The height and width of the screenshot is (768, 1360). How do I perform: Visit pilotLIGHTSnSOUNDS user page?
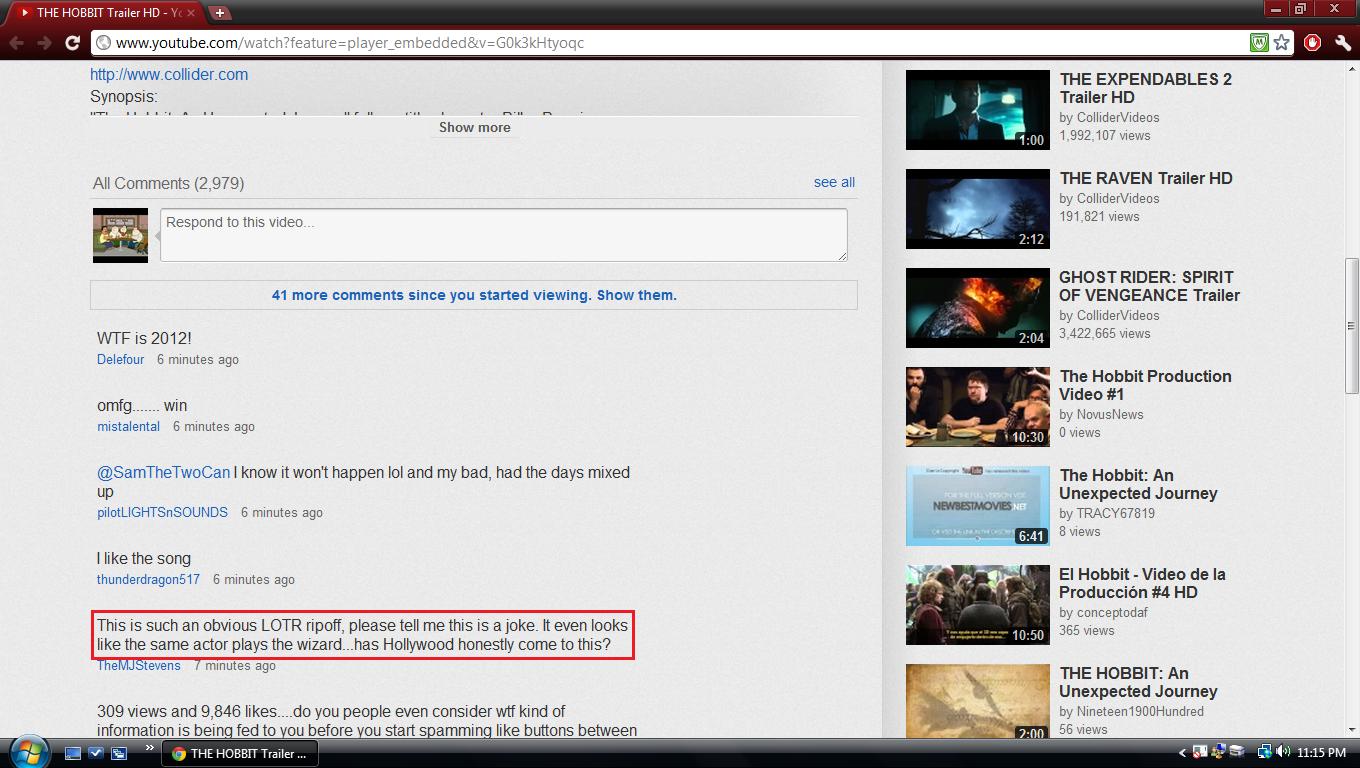(162, 512)
